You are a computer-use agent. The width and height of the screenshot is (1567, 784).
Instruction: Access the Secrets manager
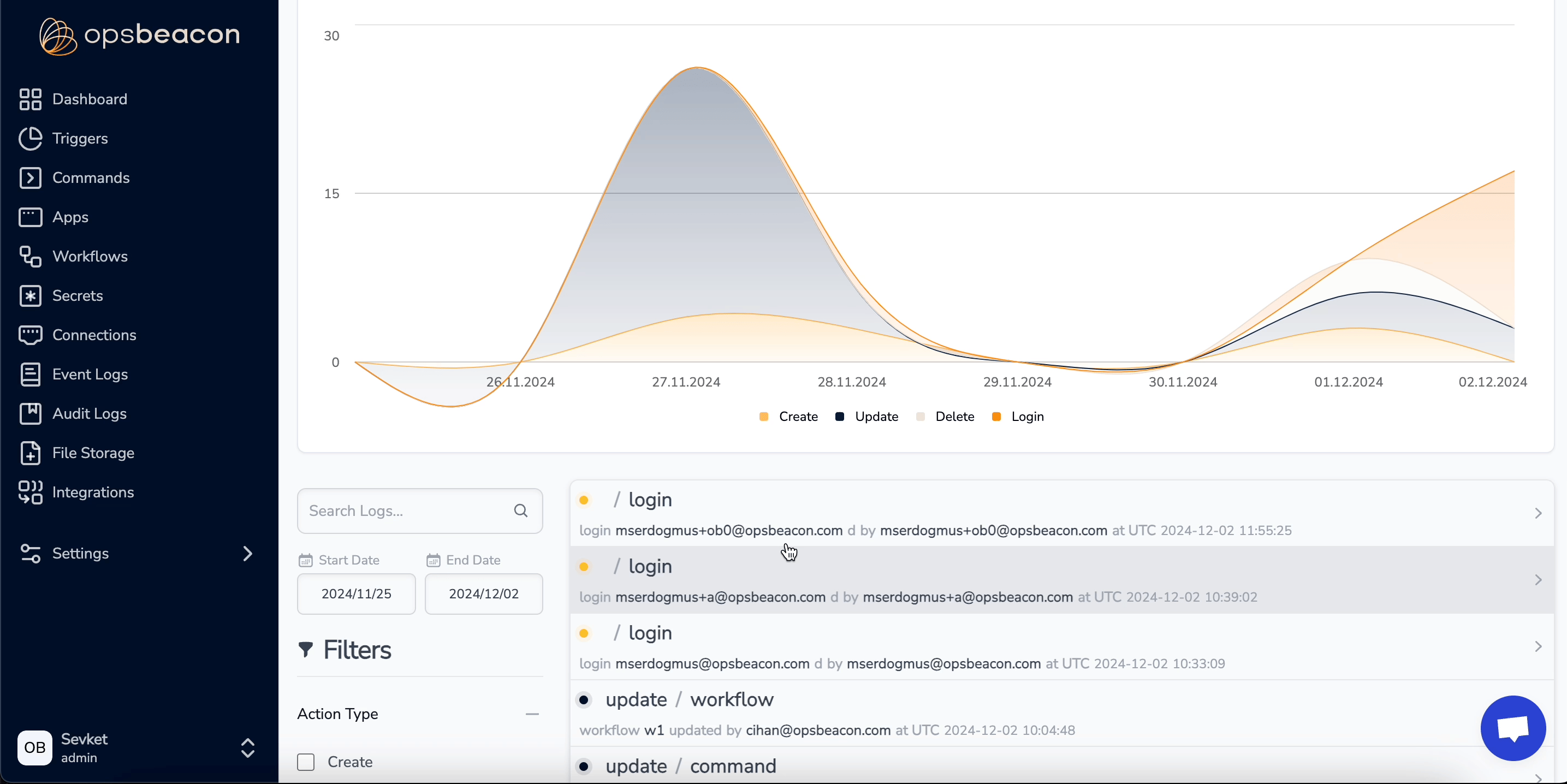coord(77,295)
